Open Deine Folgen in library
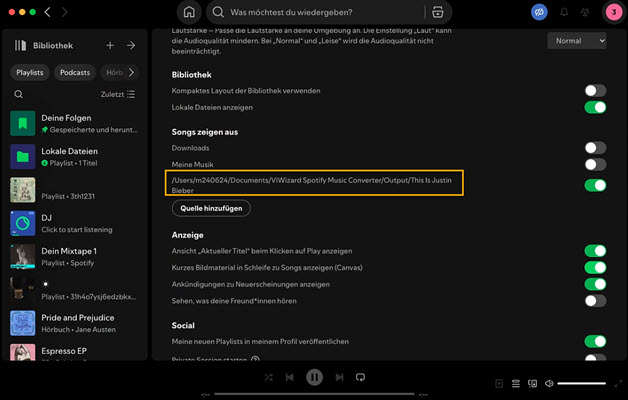This screenshot has height=400, width=628. coord(74,124)
